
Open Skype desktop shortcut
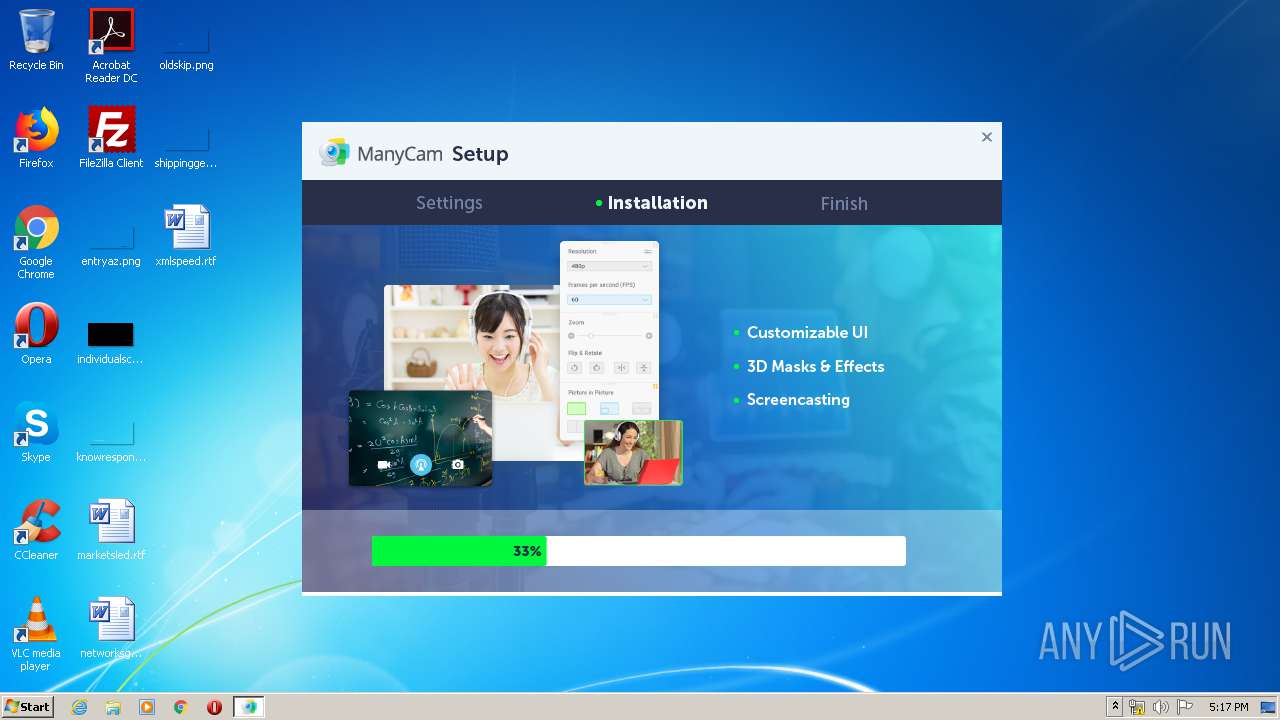tap(36, 432)
